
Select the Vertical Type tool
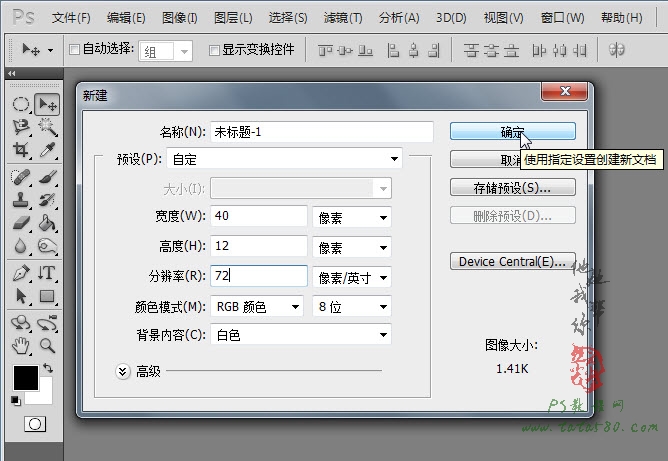pos(47,273)
